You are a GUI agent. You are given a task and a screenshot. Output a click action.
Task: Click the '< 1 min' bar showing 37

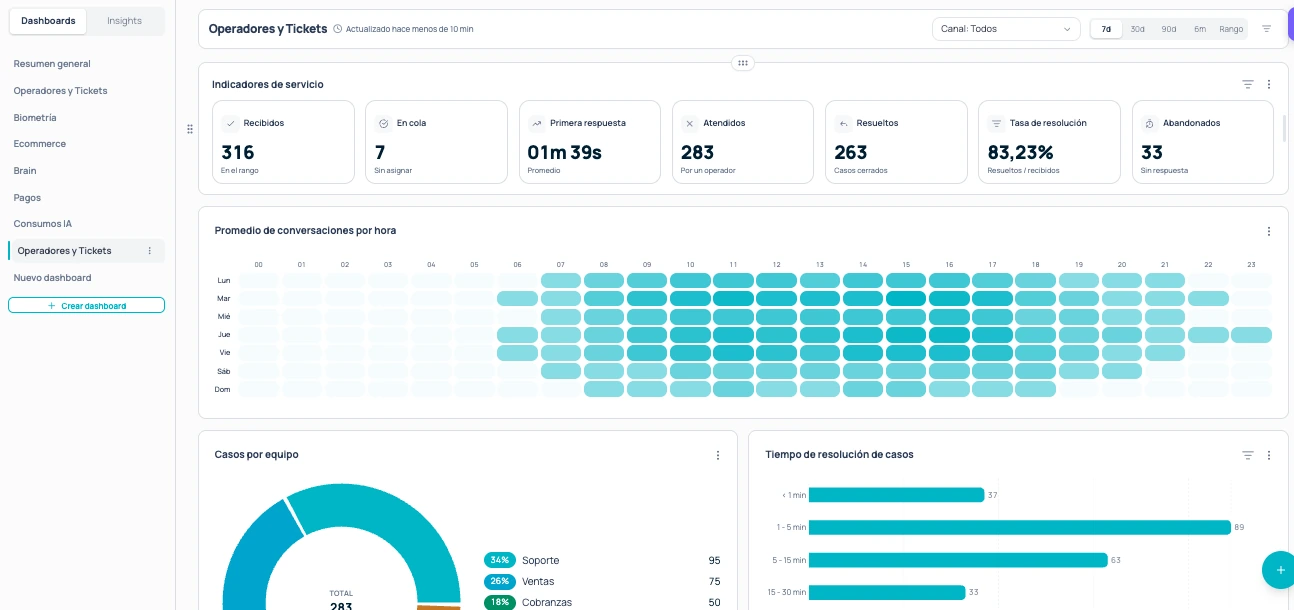click(x=897, y=495)
